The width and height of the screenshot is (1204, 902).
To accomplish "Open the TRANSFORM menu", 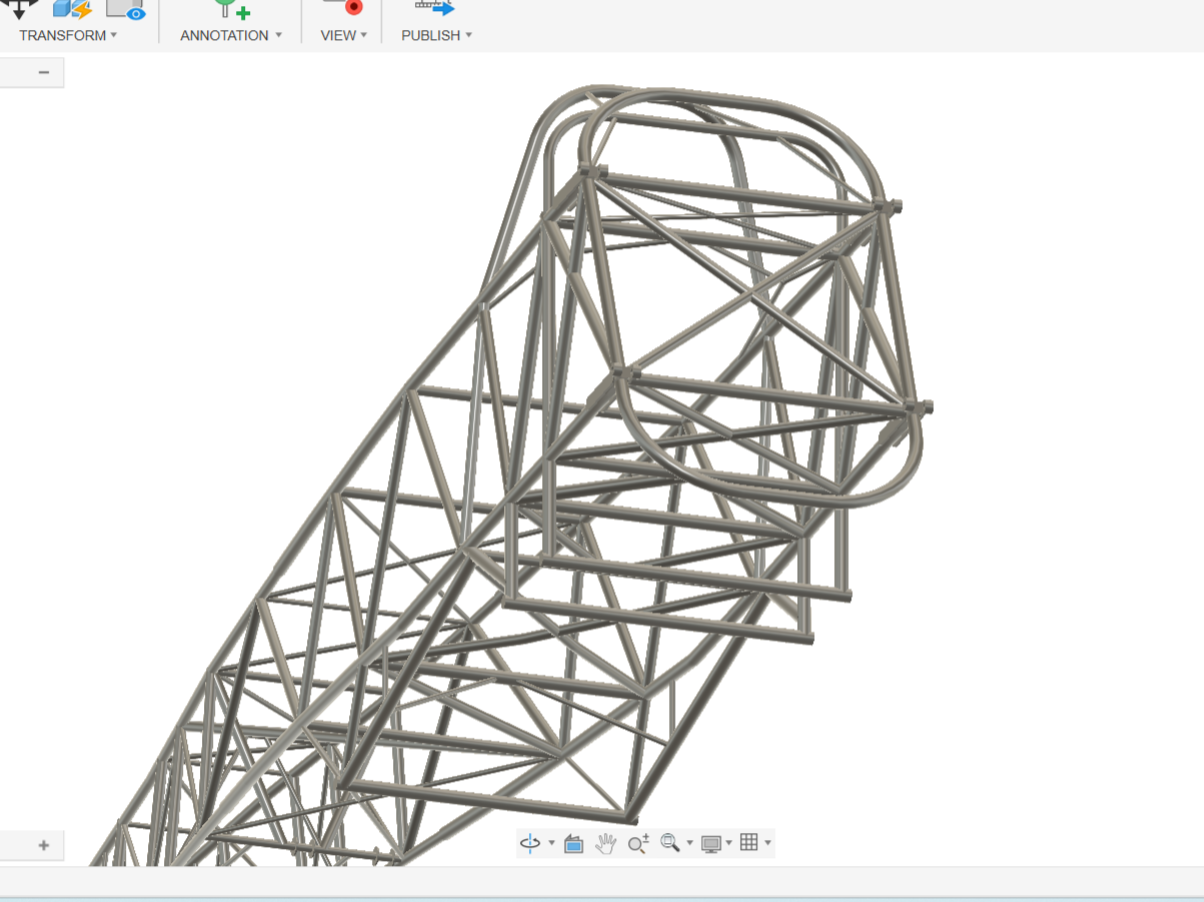I will coord(68,35).
